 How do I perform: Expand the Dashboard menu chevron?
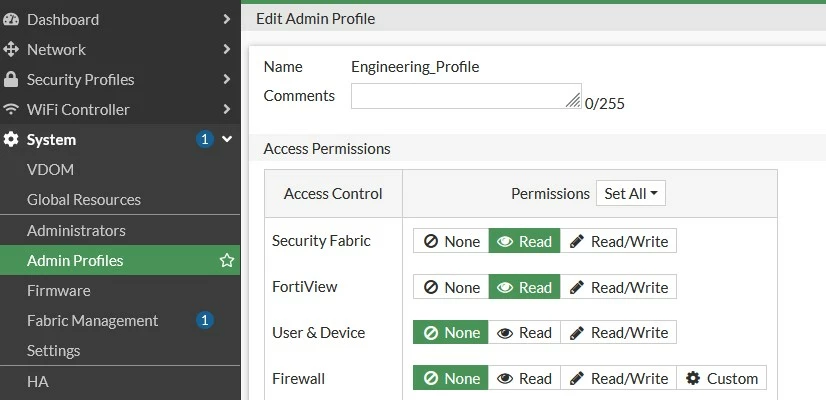tap(227, 19)
